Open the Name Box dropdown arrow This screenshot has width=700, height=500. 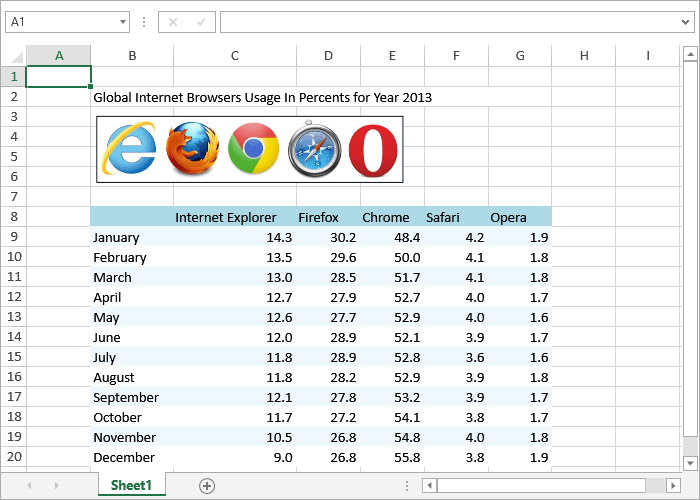pyautogui.click(x=122, y=22)
